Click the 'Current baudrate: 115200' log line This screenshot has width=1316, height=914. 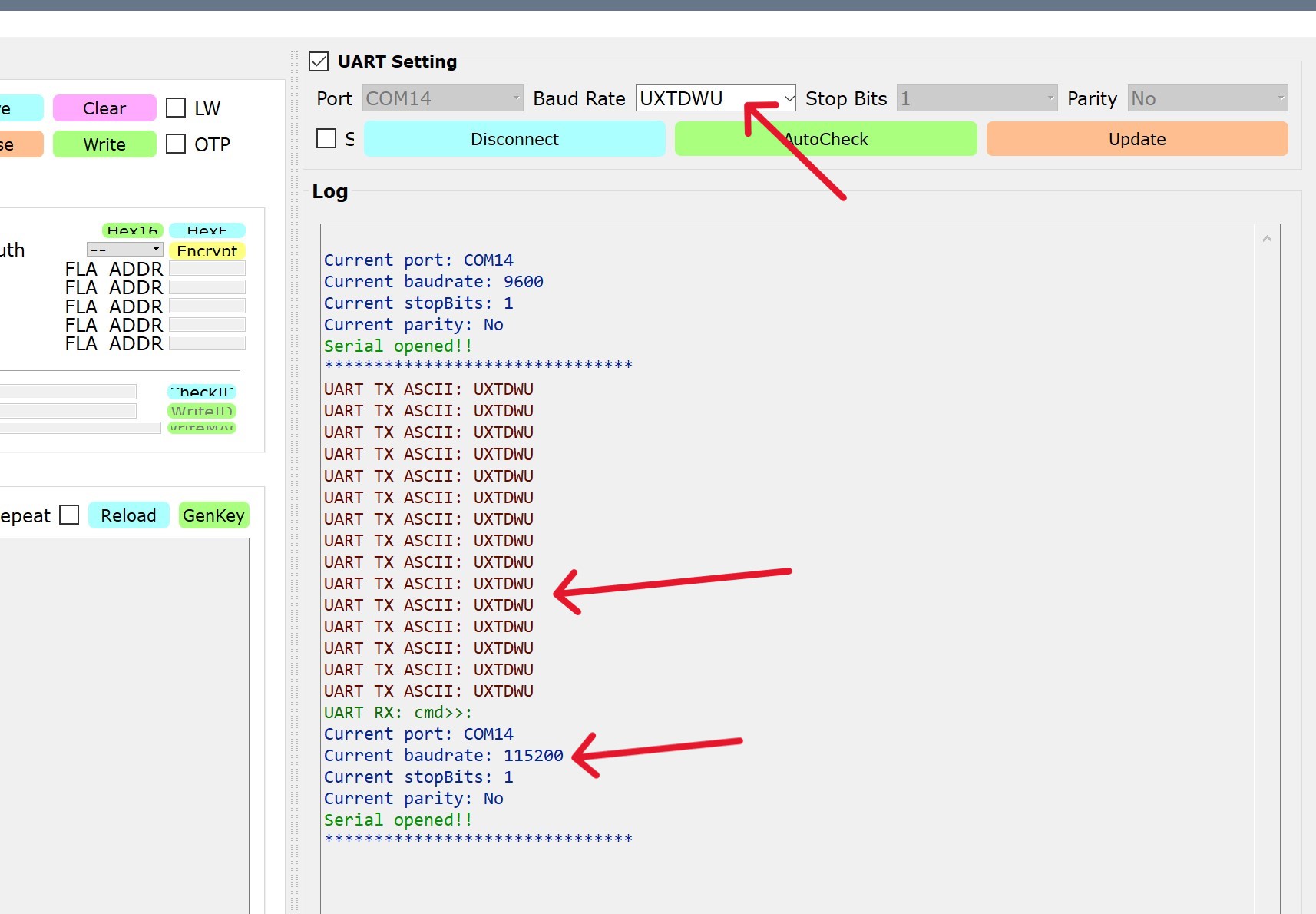tap(444, 756)
